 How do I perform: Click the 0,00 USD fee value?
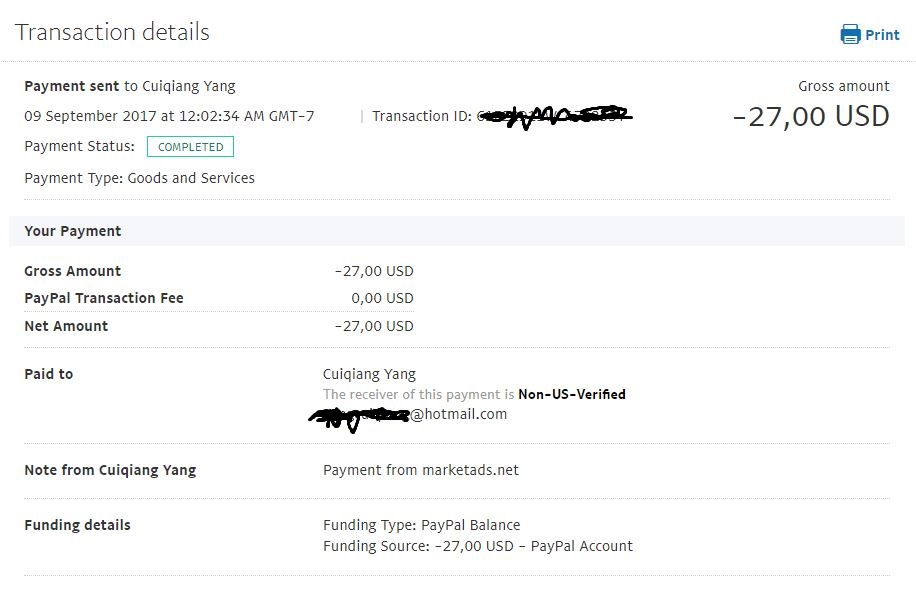point(382,298)
